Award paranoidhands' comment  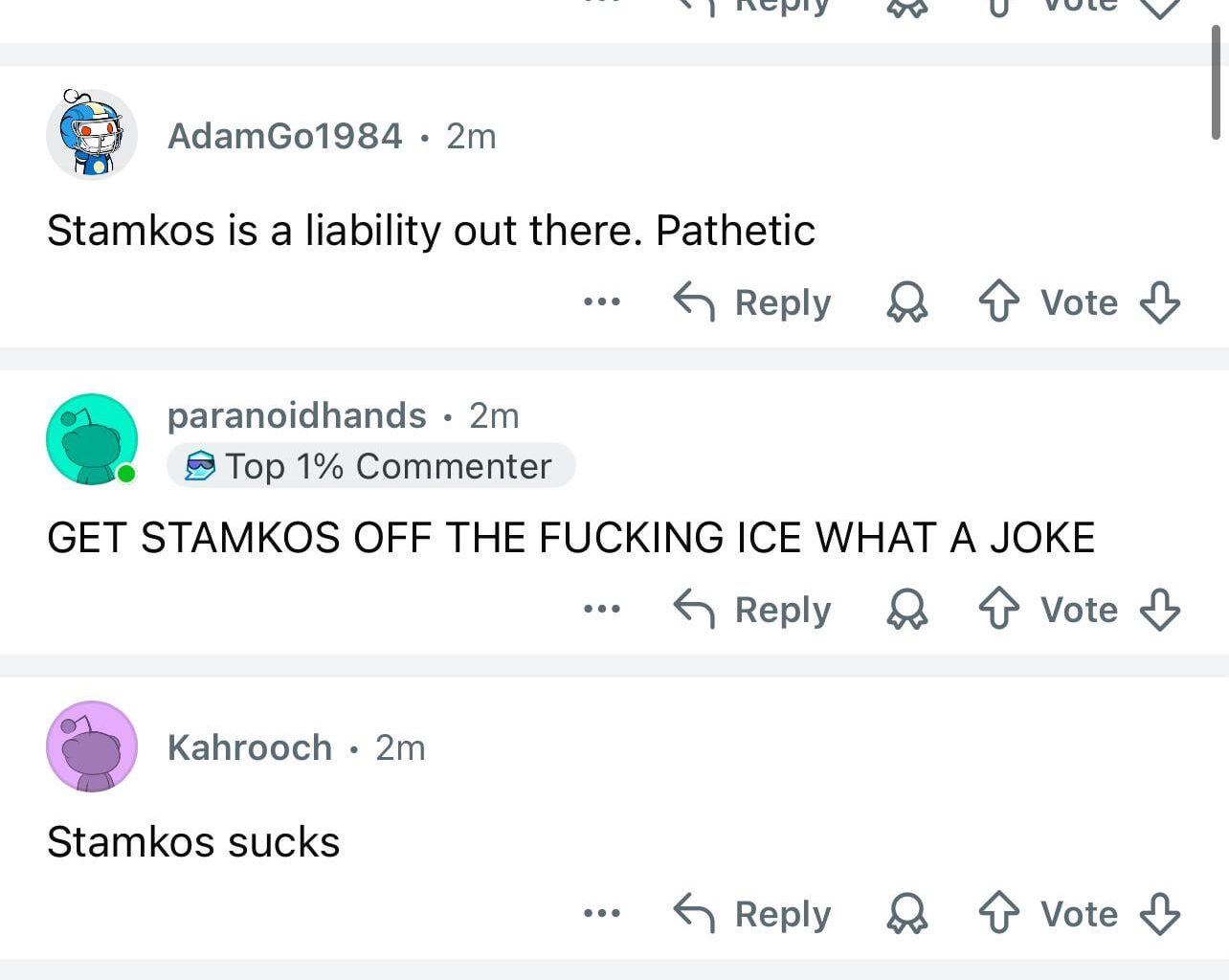tap(906, 610)
